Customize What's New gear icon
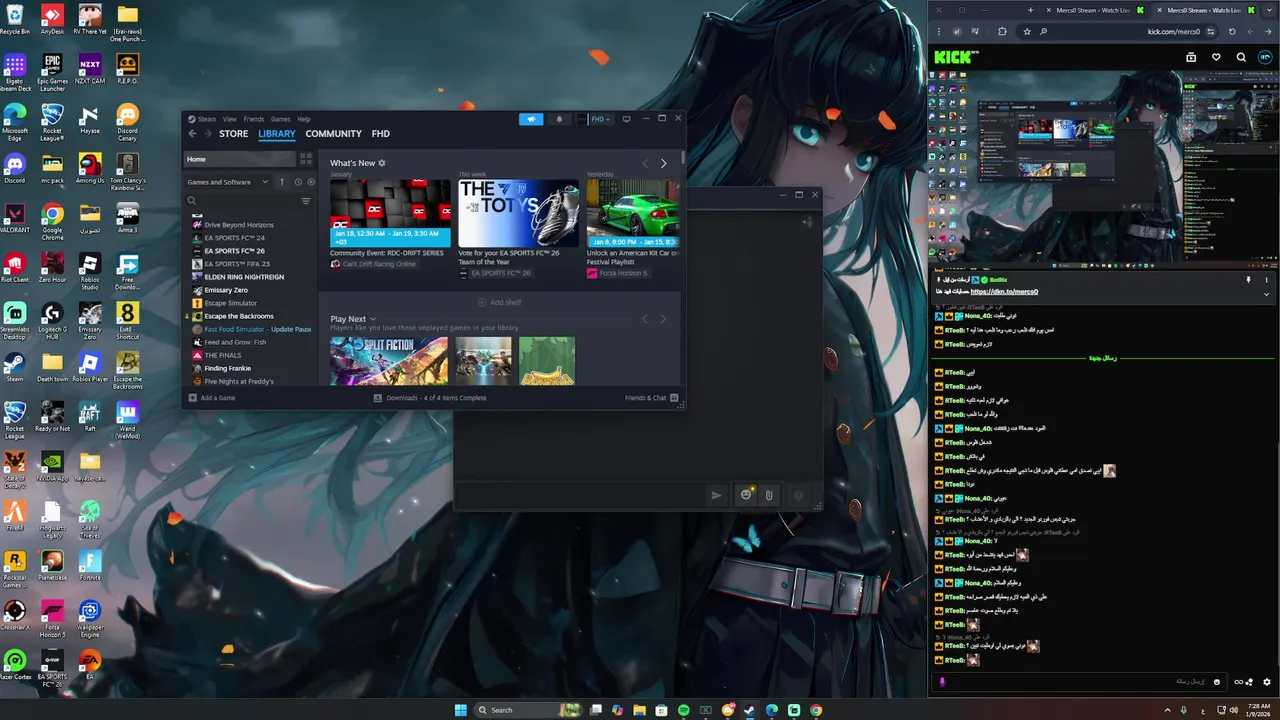The width and height of the screenshot is (1280, 720). pyautogui.click(x=382, y=163)
